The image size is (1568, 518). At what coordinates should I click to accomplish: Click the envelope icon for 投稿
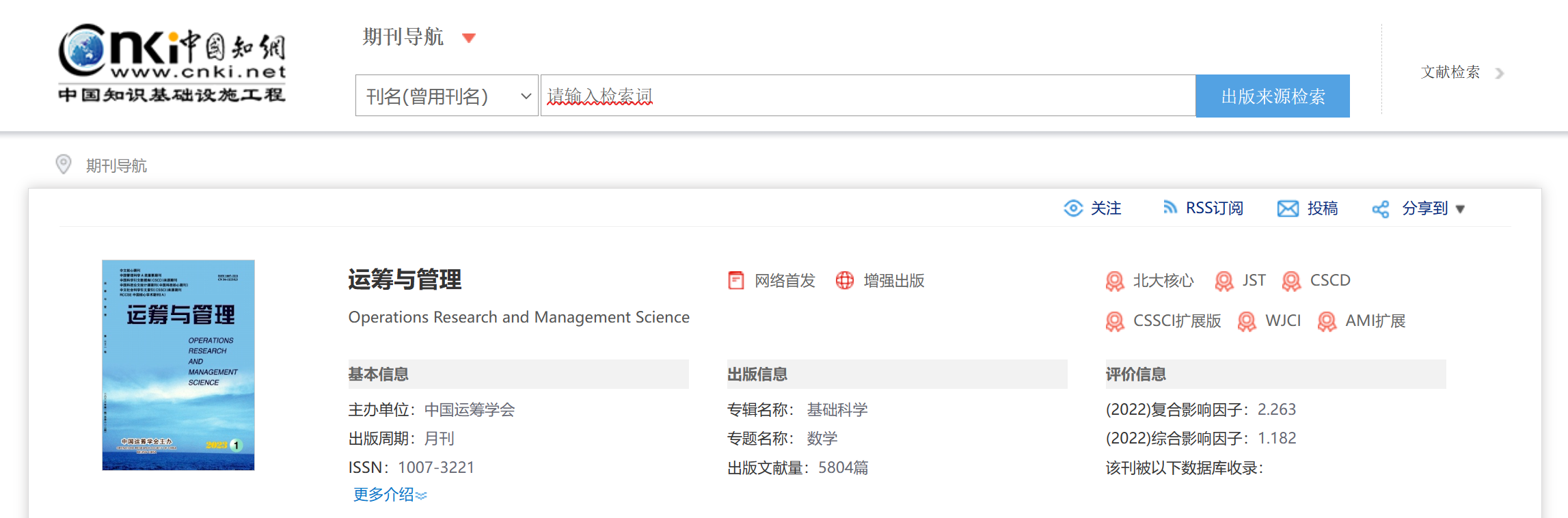click(1288, 208)
